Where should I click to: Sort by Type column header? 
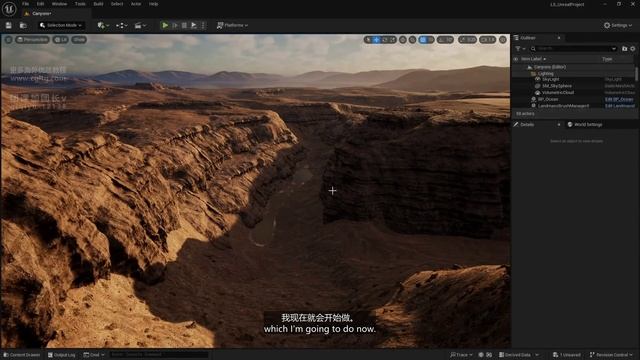(607, 59)
